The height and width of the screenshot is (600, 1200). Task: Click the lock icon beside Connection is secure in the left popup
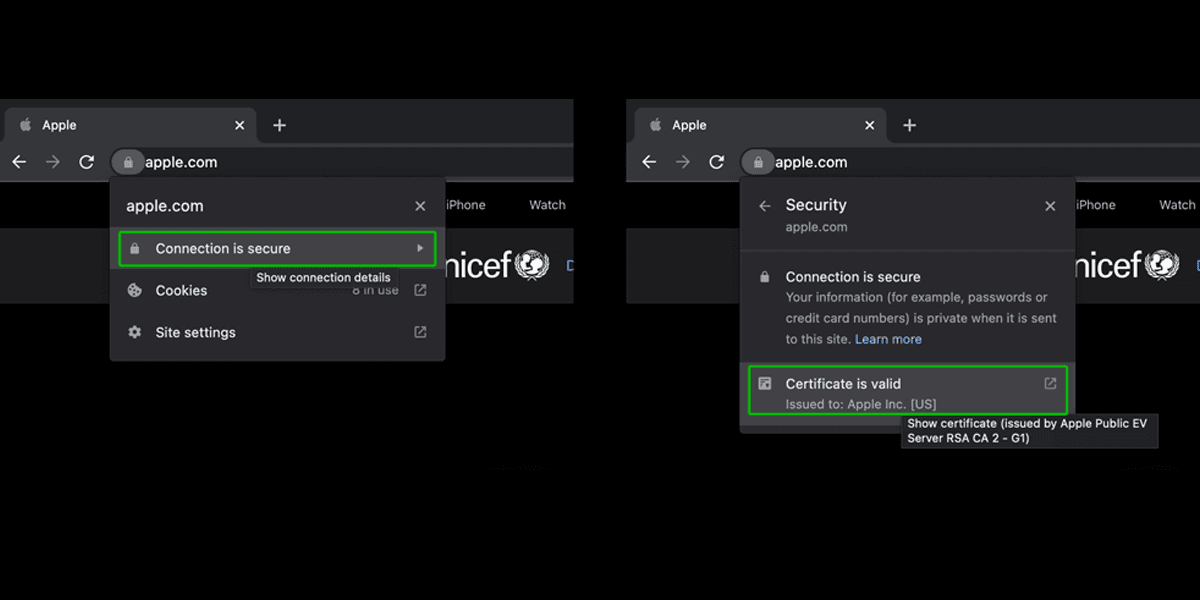[135, 248]
